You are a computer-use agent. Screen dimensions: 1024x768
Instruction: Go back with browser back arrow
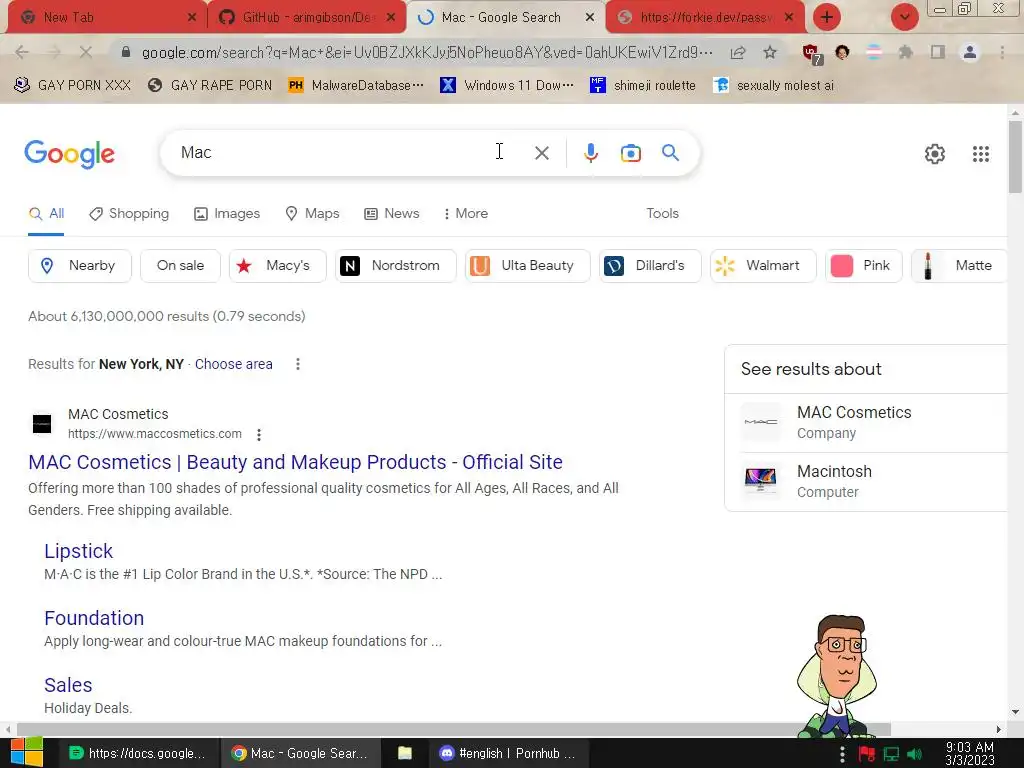[22, 52]
